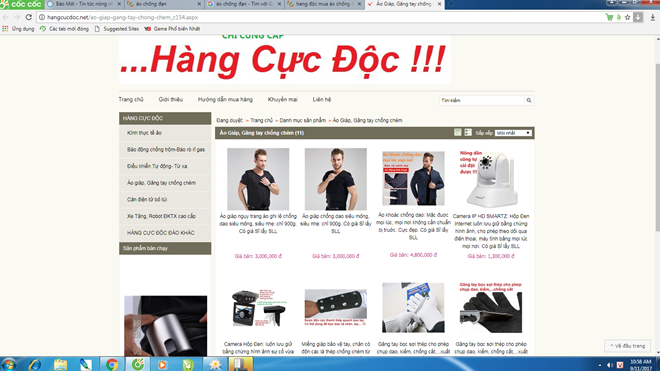Open File Explorer from the taskbar
The height and width of the screenshot is (371, 660).
[60, 364]
